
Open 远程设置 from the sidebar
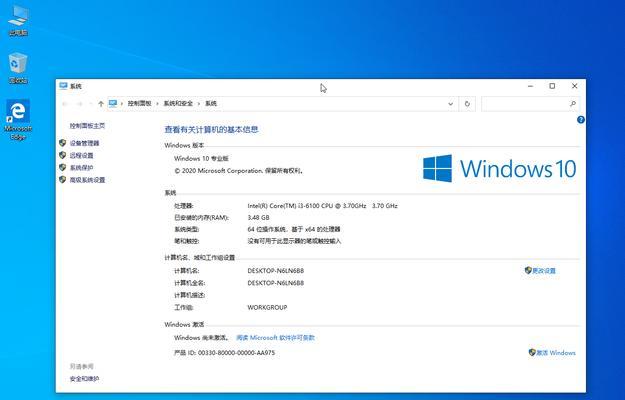81,155
